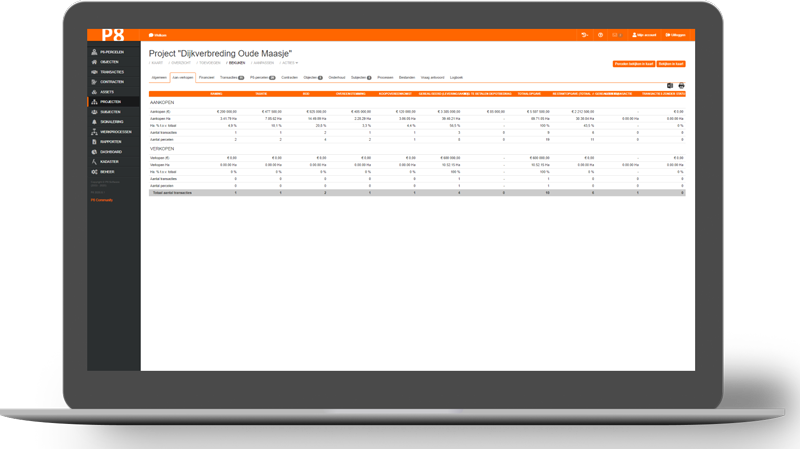Open the history dropdown in top bar
This screenshot has height=449, width=800.
click(x=585, y=35)
